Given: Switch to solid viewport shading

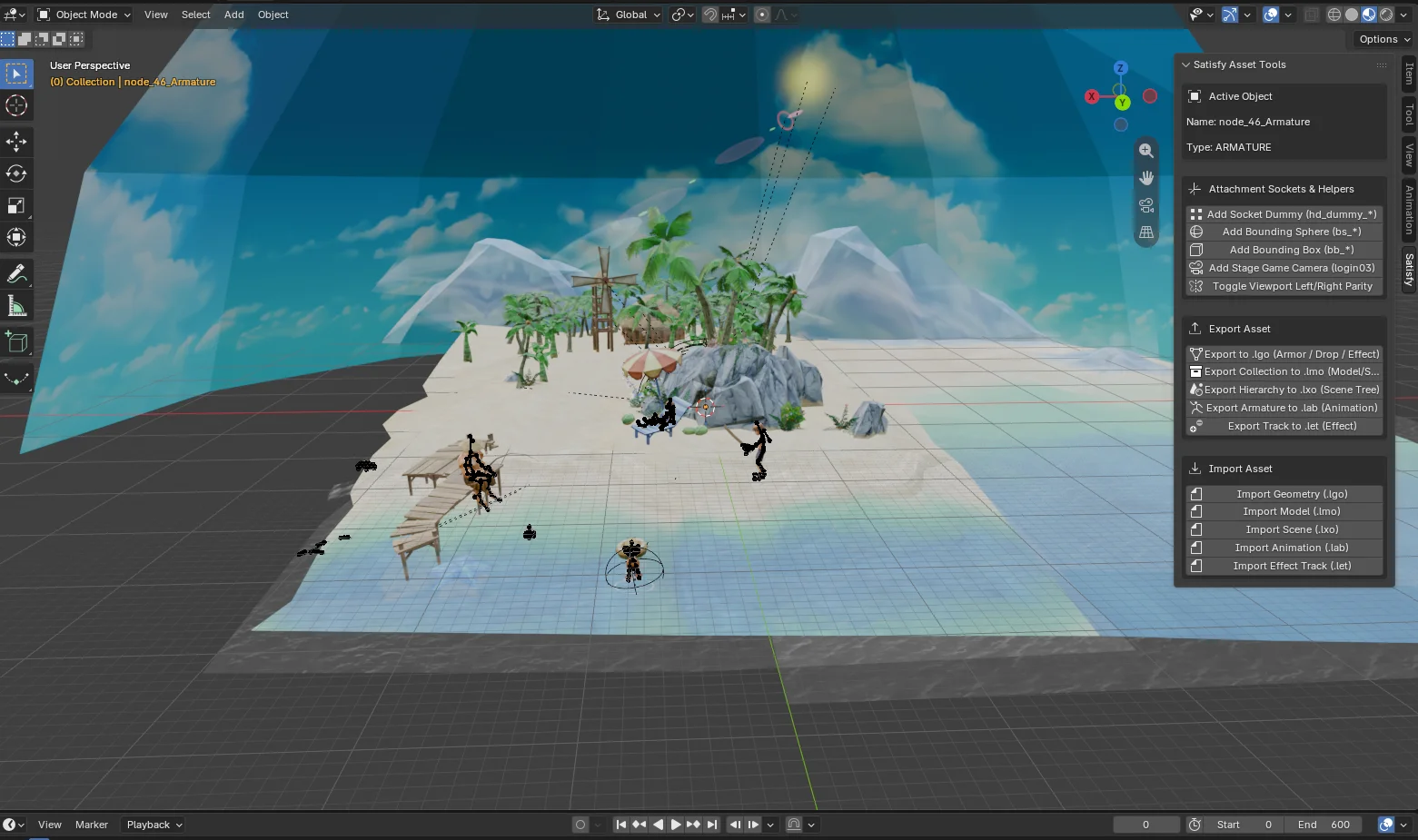Looking at the screenshot, I should [x=1352, y=15].
